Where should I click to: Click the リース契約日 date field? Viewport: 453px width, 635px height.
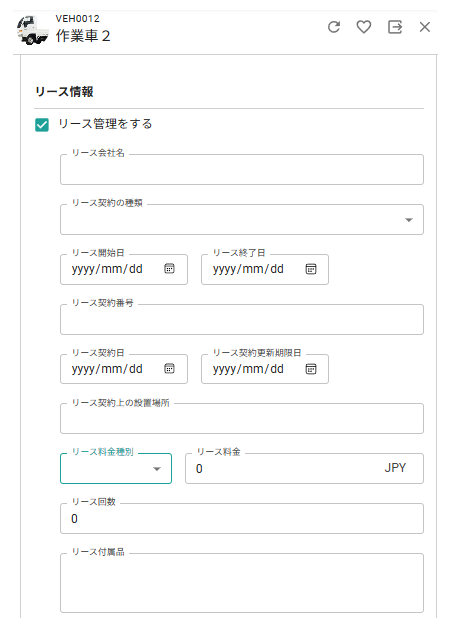tap(123, 369)
